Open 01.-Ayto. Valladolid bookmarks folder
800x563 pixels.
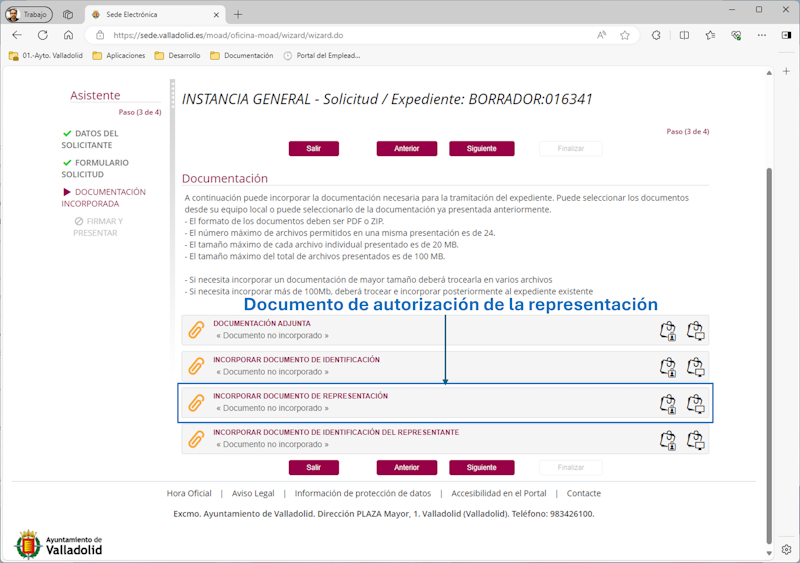point(46,56)
